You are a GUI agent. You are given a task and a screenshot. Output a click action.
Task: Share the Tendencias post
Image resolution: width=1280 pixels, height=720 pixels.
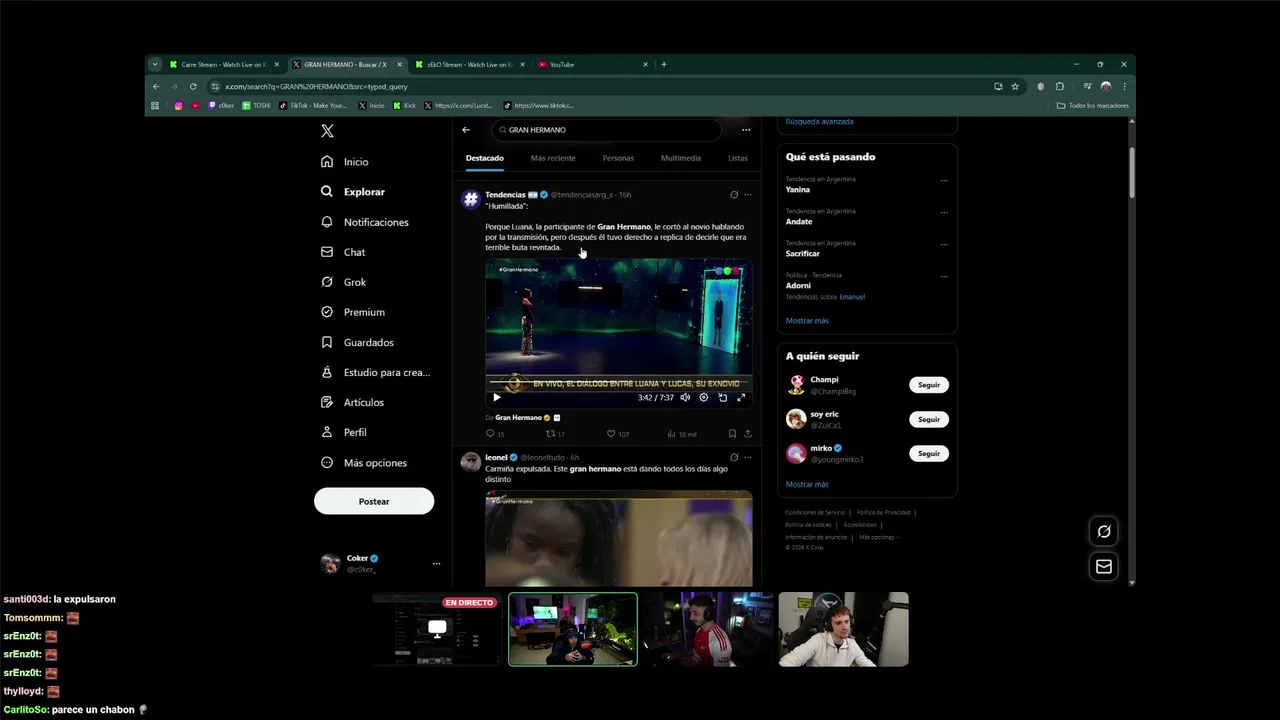[x=747, y=434]
